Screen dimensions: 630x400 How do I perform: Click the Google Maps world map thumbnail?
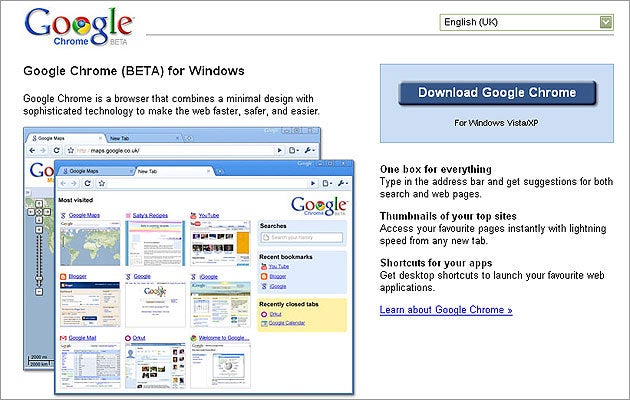[x=90, y=243]
